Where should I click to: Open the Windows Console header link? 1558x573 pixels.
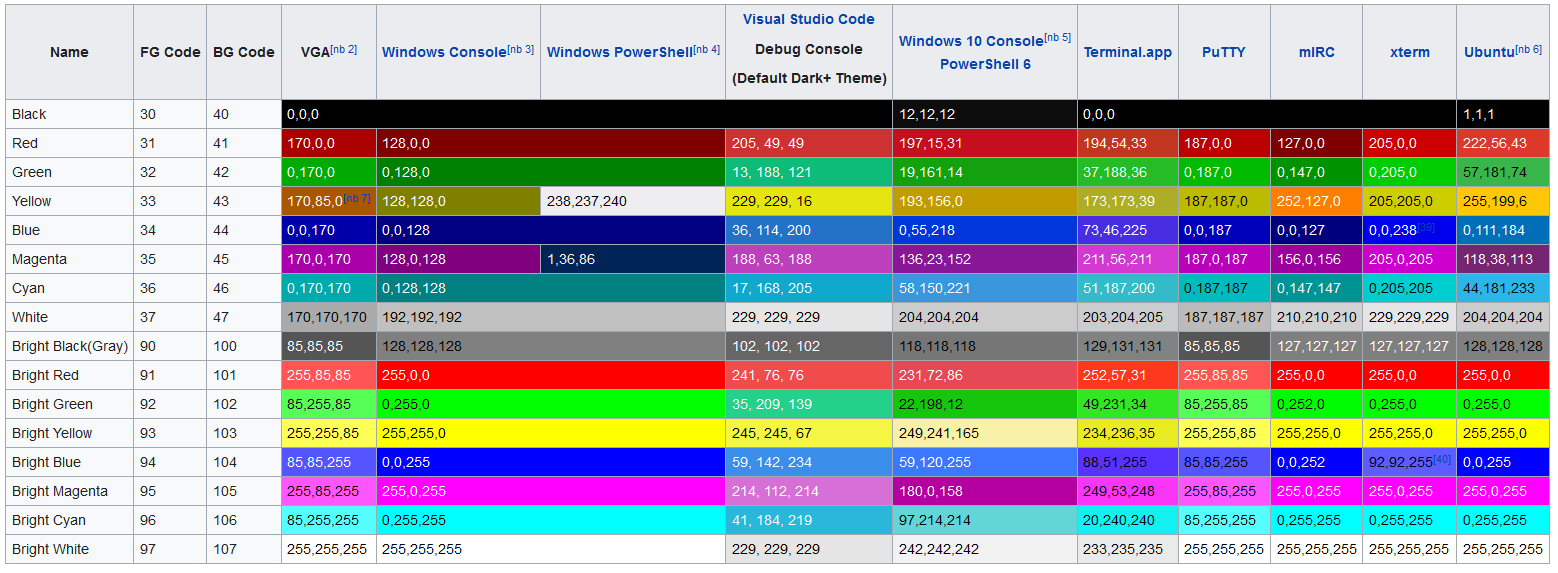[444, 52]
